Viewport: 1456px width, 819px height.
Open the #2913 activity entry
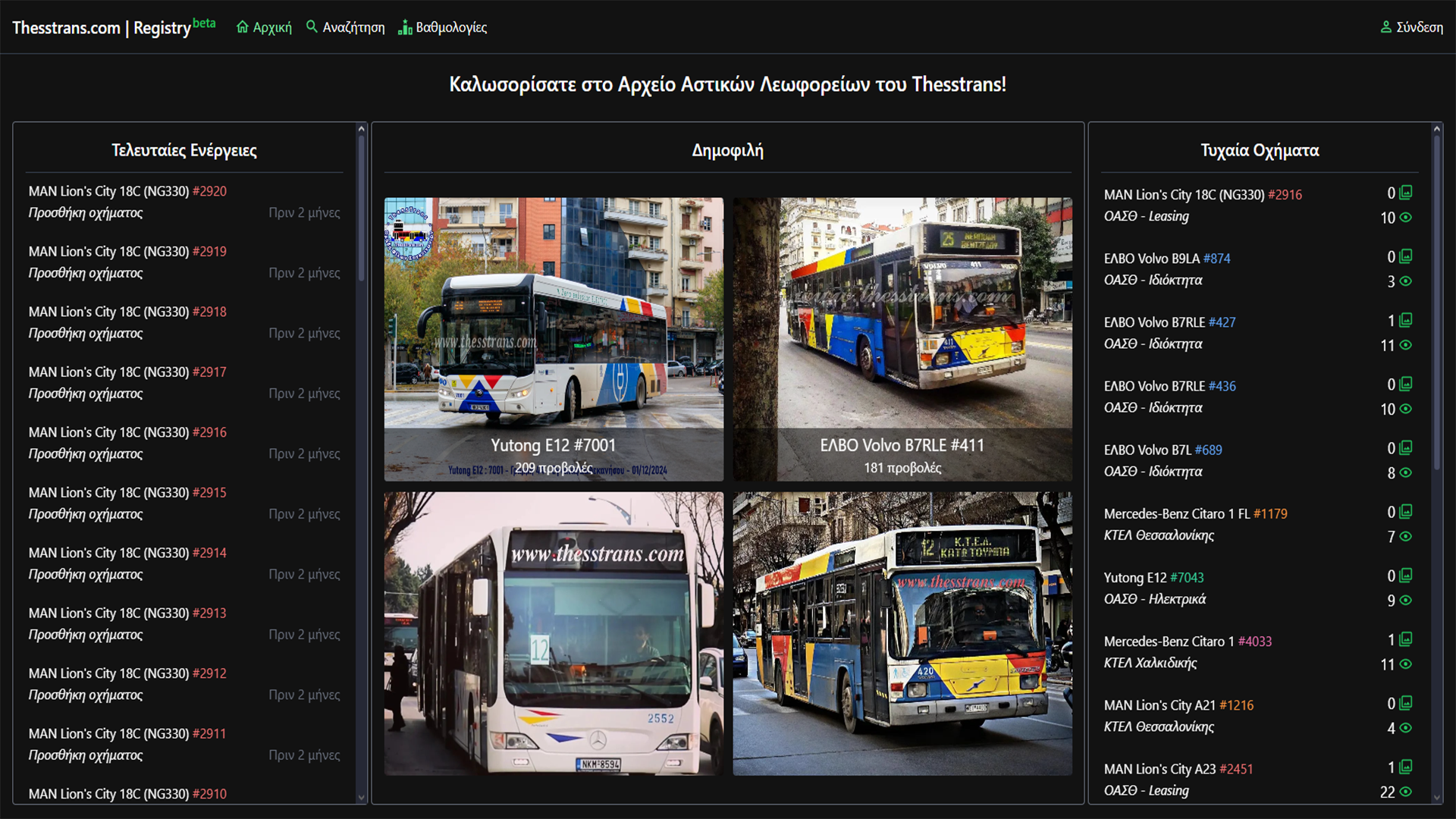(184, 623)
